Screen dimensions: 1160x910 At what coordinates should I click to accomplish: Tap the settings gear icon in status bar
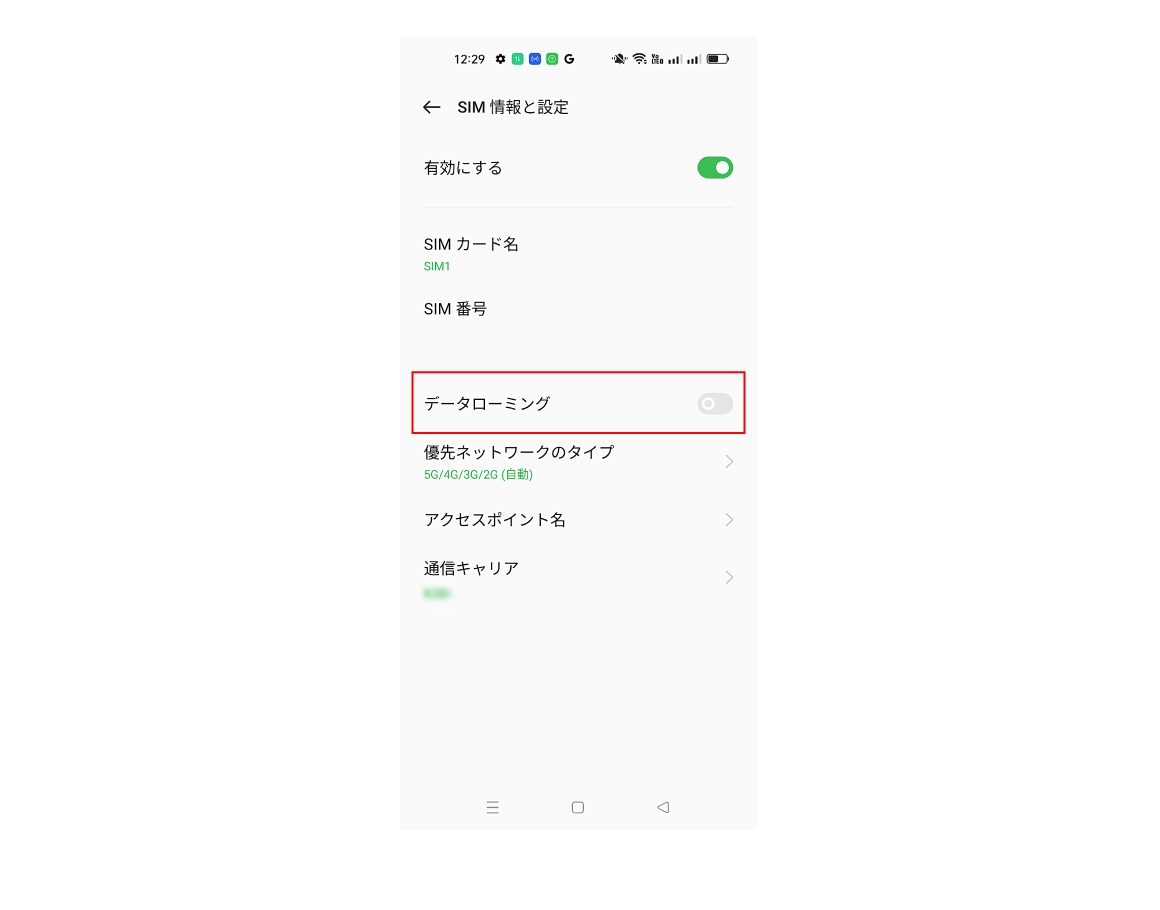(501, 59)
